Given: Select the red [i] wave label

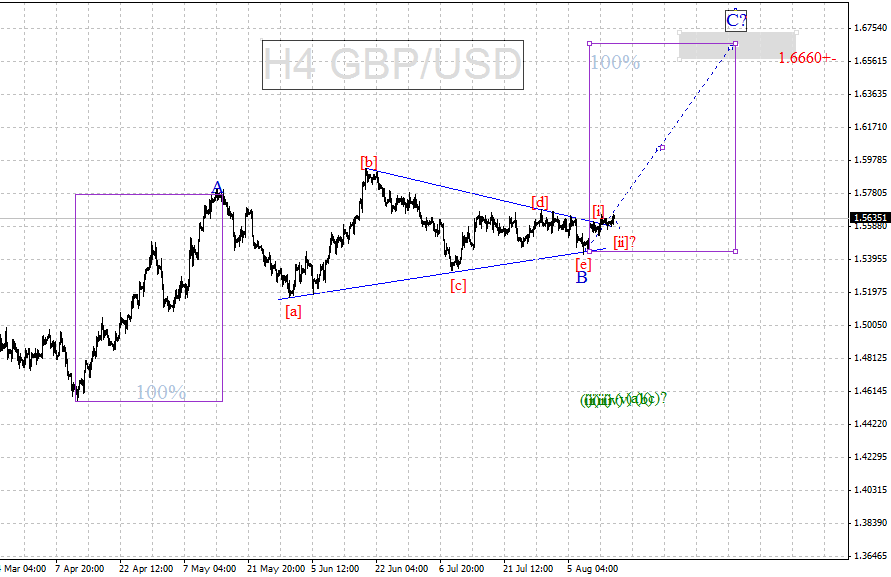Looking at the screenshot, I should (599, 211).
